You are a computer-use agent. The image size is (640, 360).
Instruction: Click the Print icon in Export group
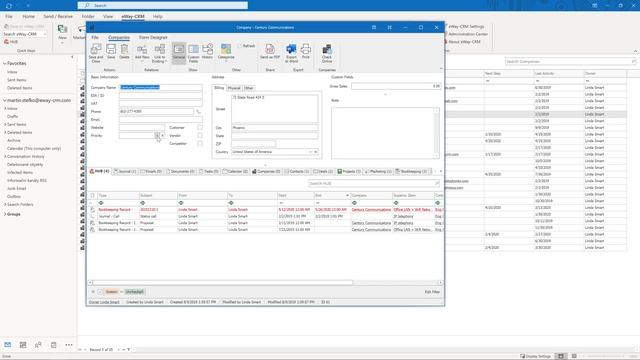click(306, 52)
